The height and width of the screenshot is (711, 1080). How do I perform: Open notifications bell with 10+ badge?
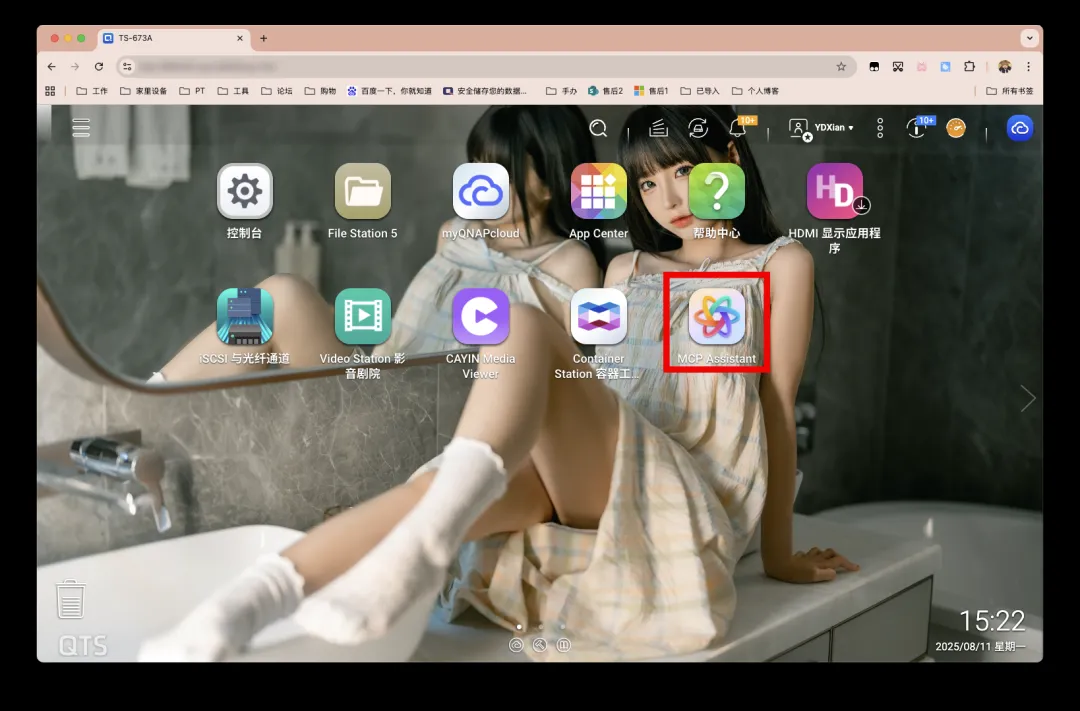tap(738, 128)
